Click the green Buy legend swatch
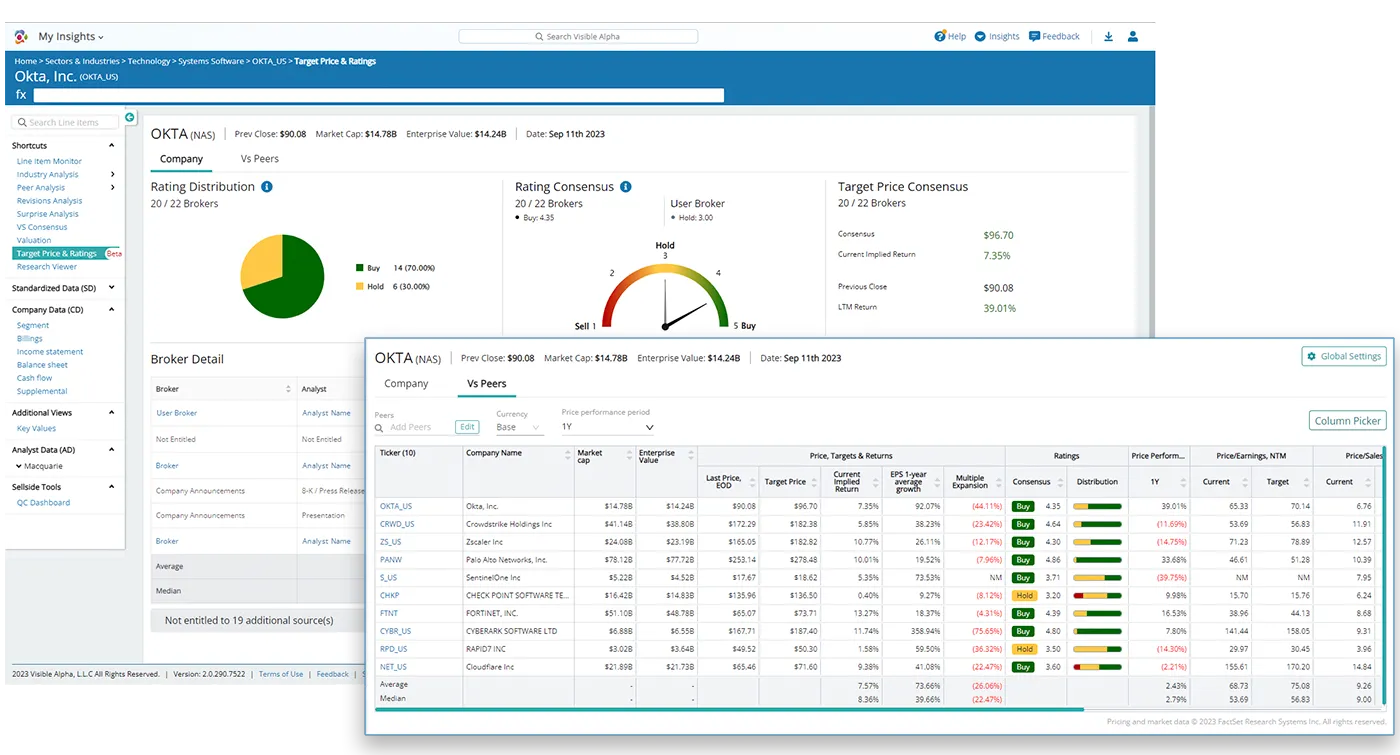 point(360,268)
